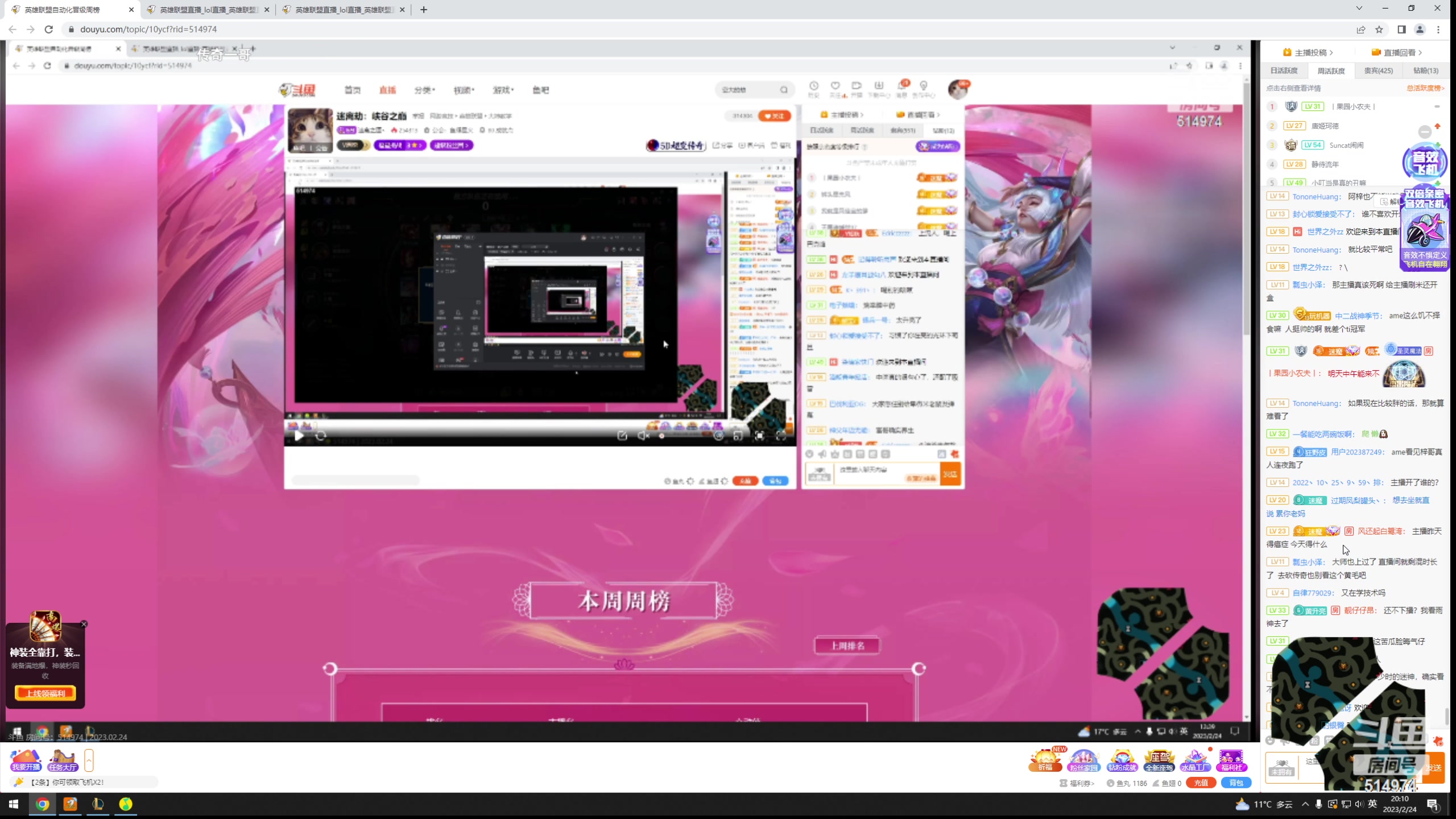Click the 充值 recharge button
This screenshot has height=819, width=1456.
coord(1201,783)
